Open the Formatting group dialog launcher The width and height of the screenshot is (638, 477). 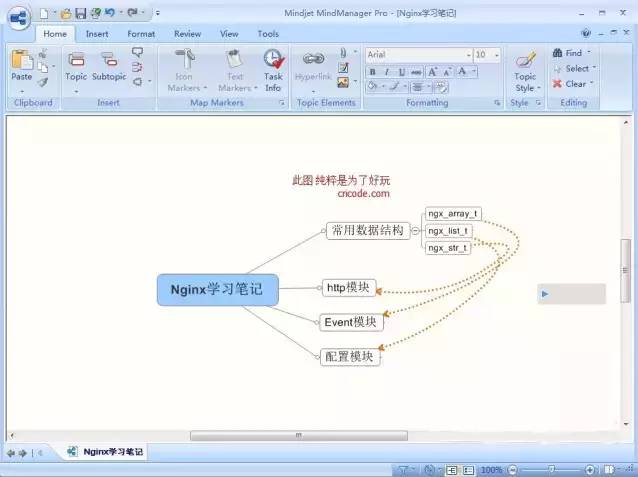(497, 103)
